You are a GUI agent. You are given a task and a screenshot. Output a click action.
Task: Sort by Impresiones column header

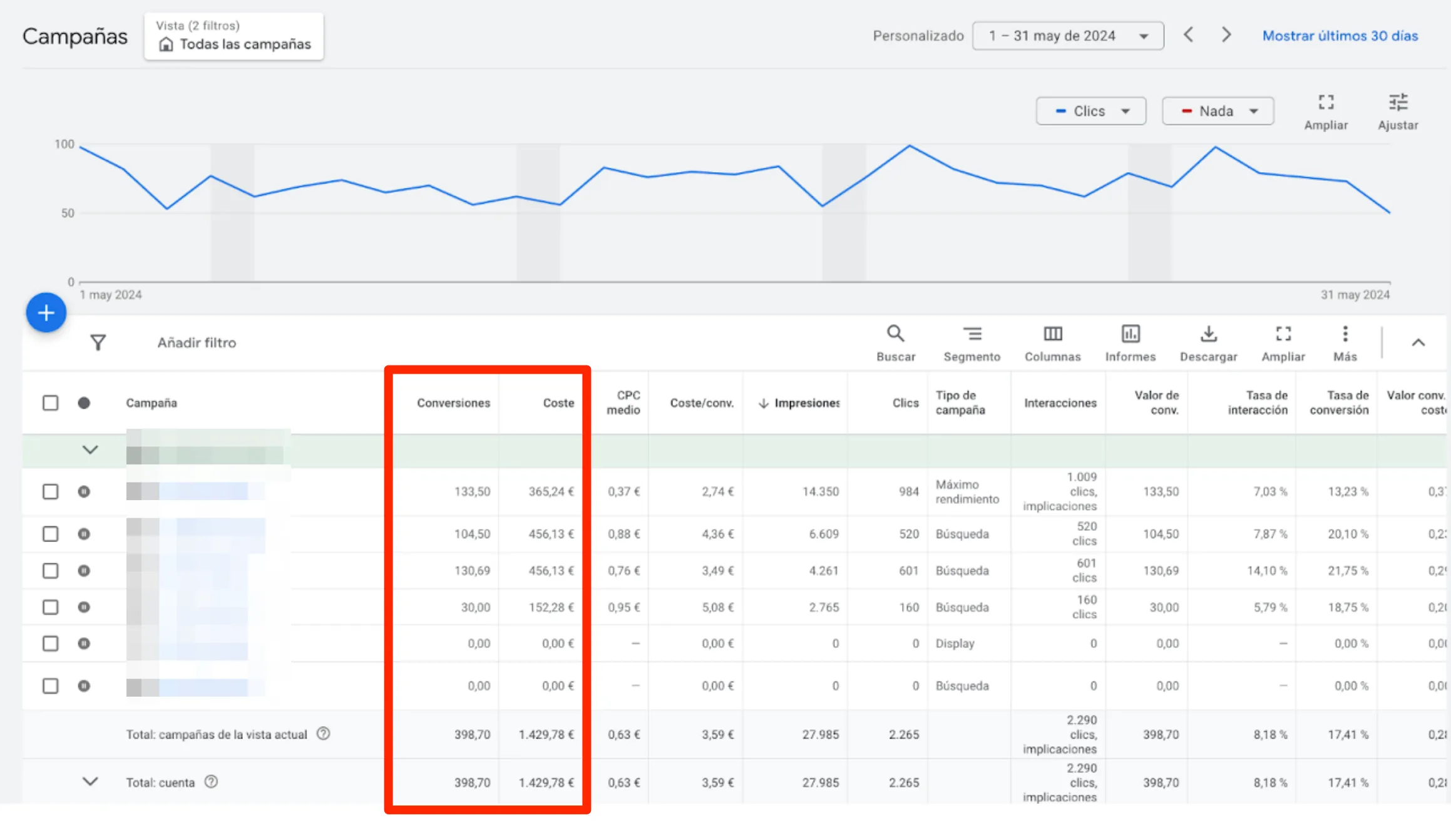click(806, 402)
